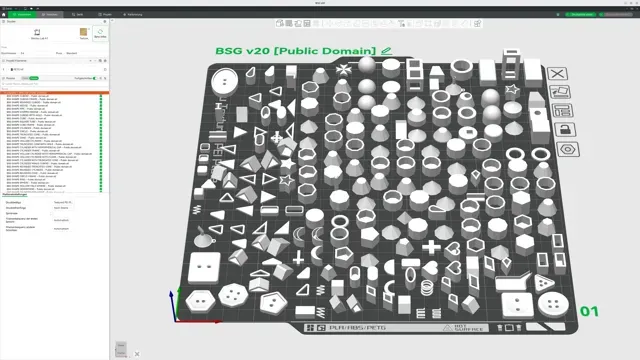The image size is (640, 360).
Task: Remove a filament with minus icon
Action: (95, 60)
